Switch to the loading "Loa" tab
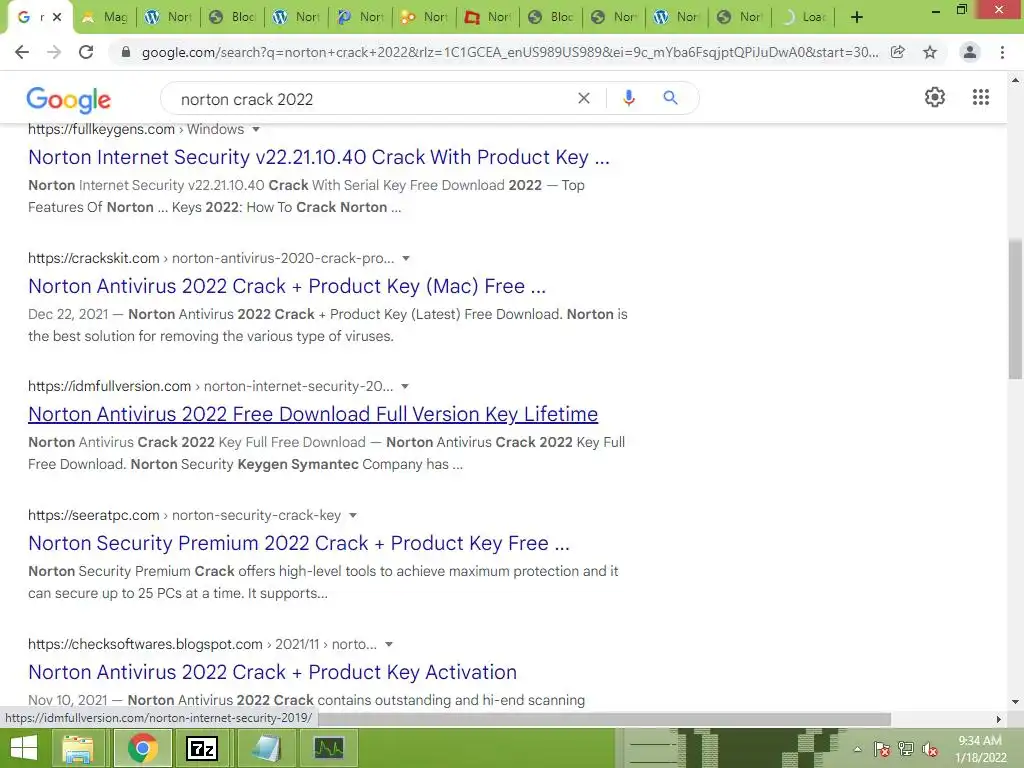1024x768 pixels. click(805, 17)
